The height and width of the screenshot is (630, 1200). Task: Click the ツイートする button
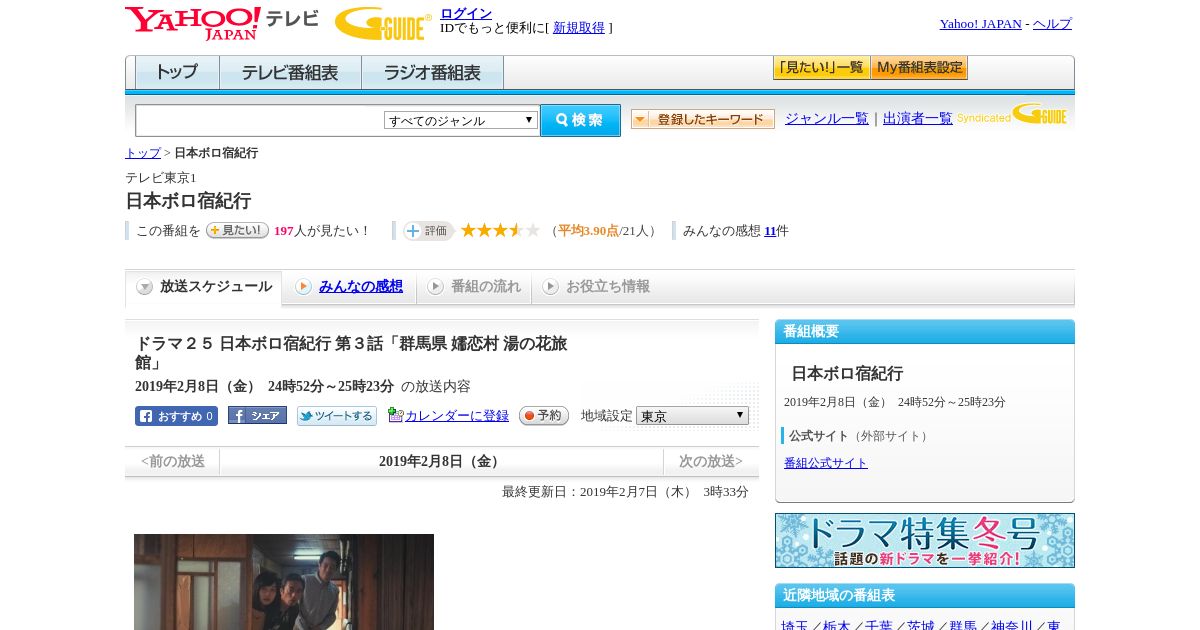pos(337,416)
